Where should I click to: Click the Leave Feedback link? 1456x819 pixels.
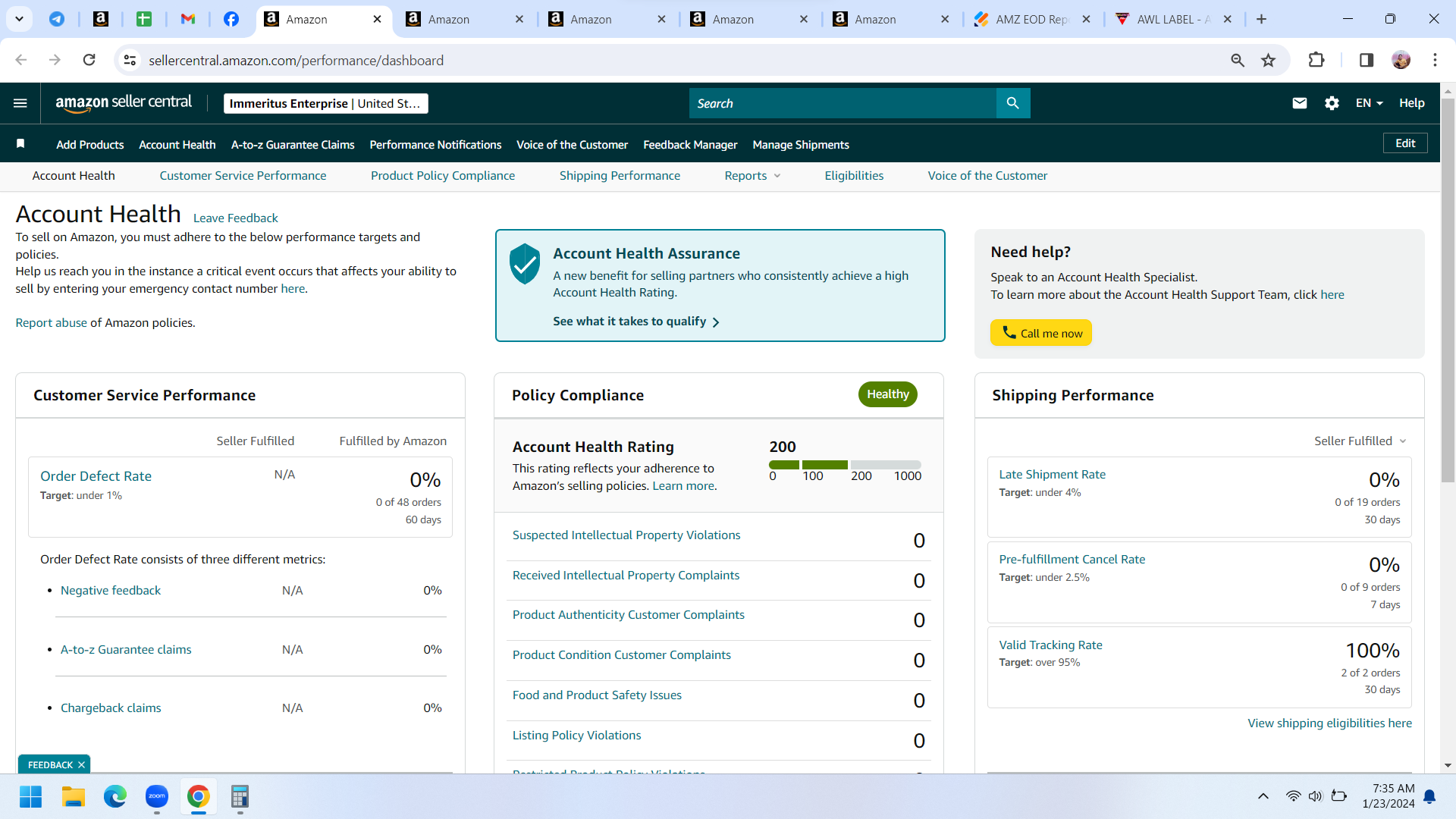point(236,218)
